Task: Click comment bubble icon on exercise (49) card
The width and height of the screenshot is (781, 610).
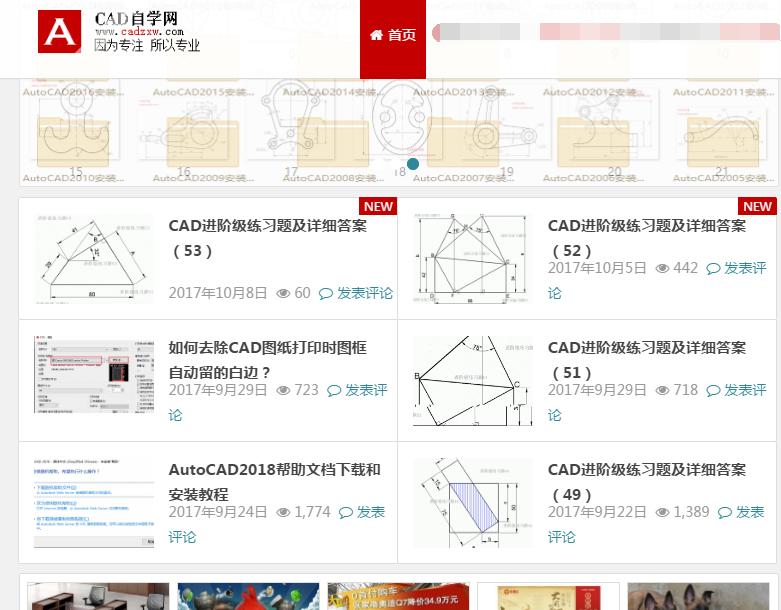Action: pyautogui.click(x=725, y=513)
